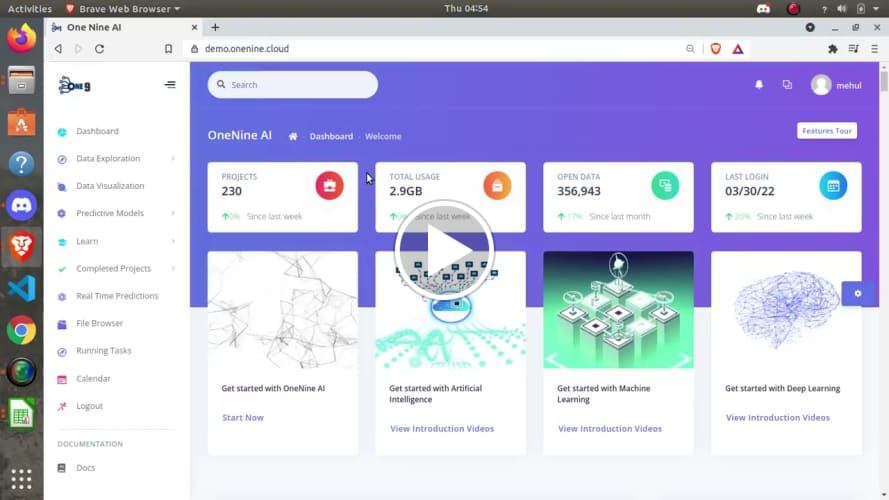Click the File Browser folder icon
889x500 pixels.
(62, 324)
